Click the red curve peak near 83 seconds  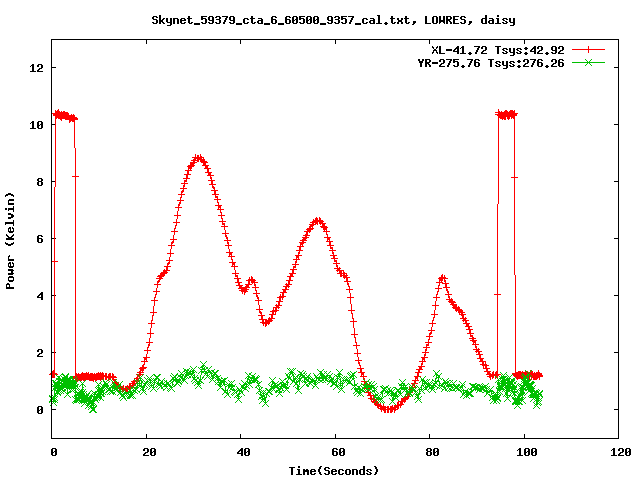442,278
